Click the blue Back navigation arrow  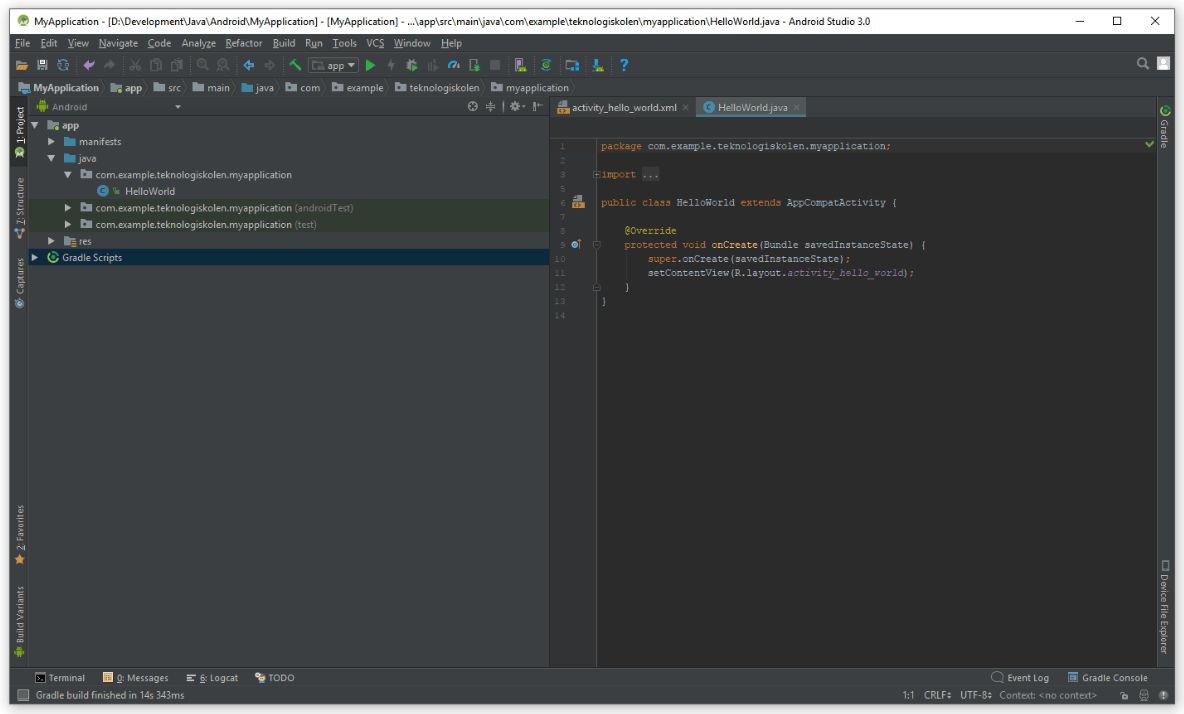coord(248,66)
